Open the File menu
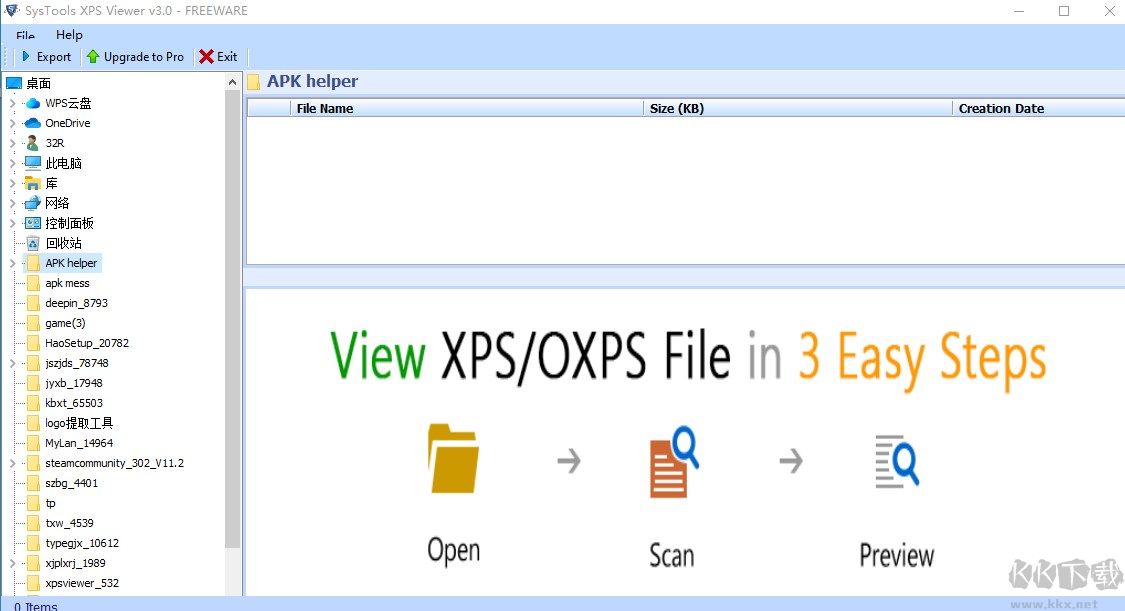 click(23, 34)
